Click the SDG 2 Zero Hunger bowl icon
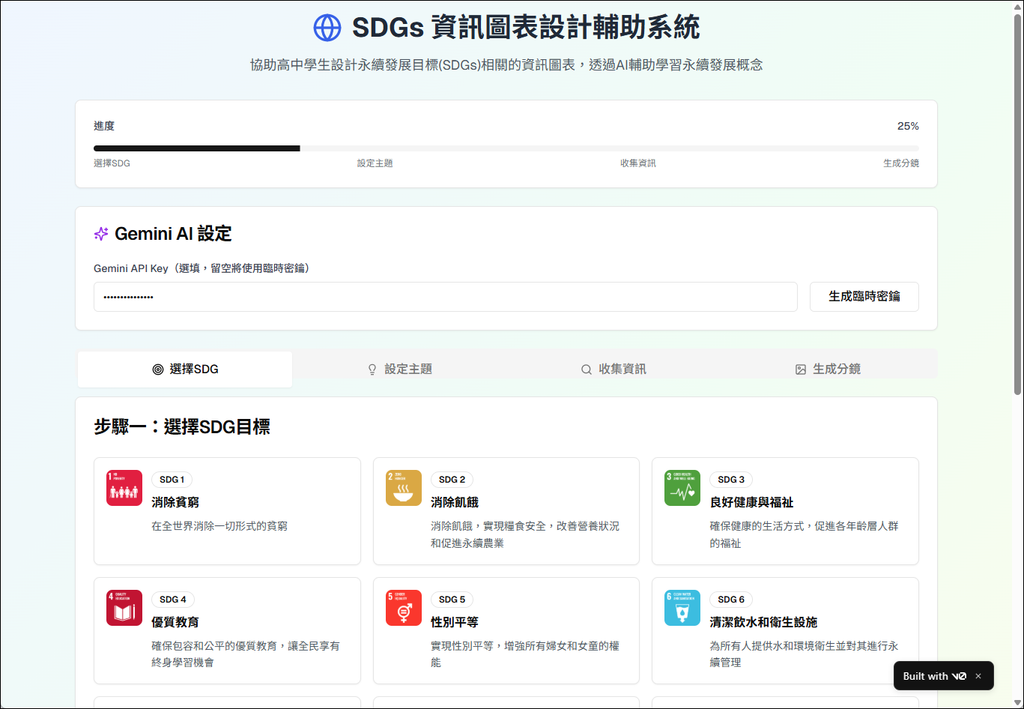This screenshot has height=709, width=1024. [404, 488]
